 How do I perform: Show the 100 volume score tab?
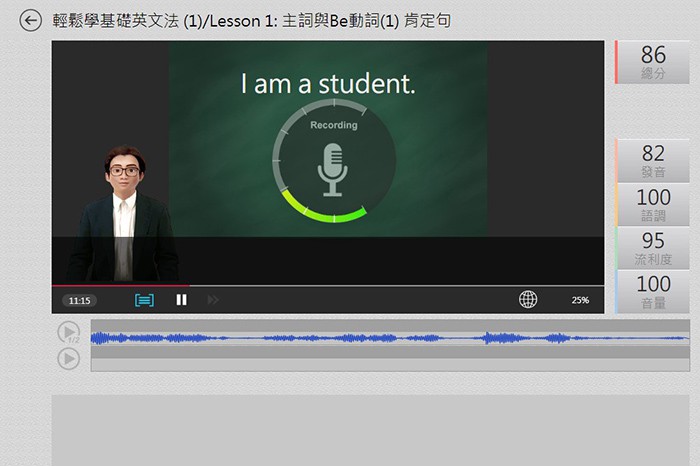tap(652, 291)
